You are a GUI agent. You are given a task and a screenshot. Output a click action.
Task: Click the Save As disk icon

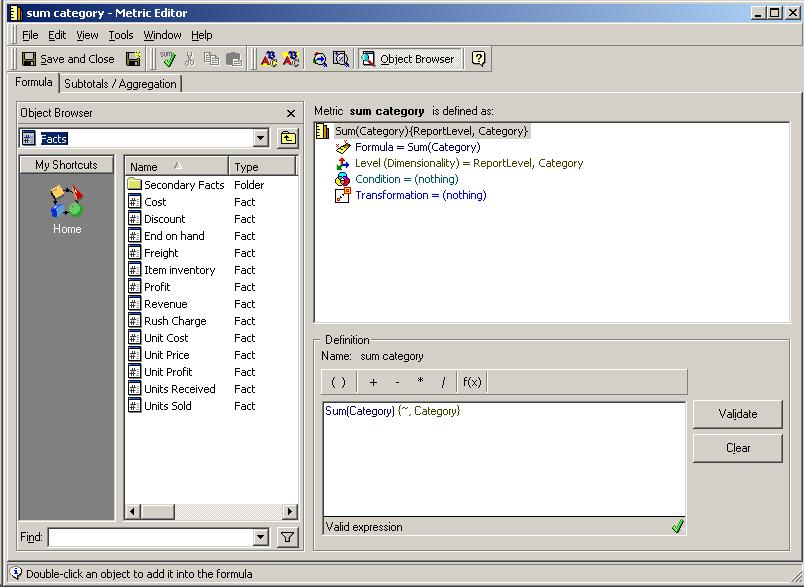click(x=135, y=58)
